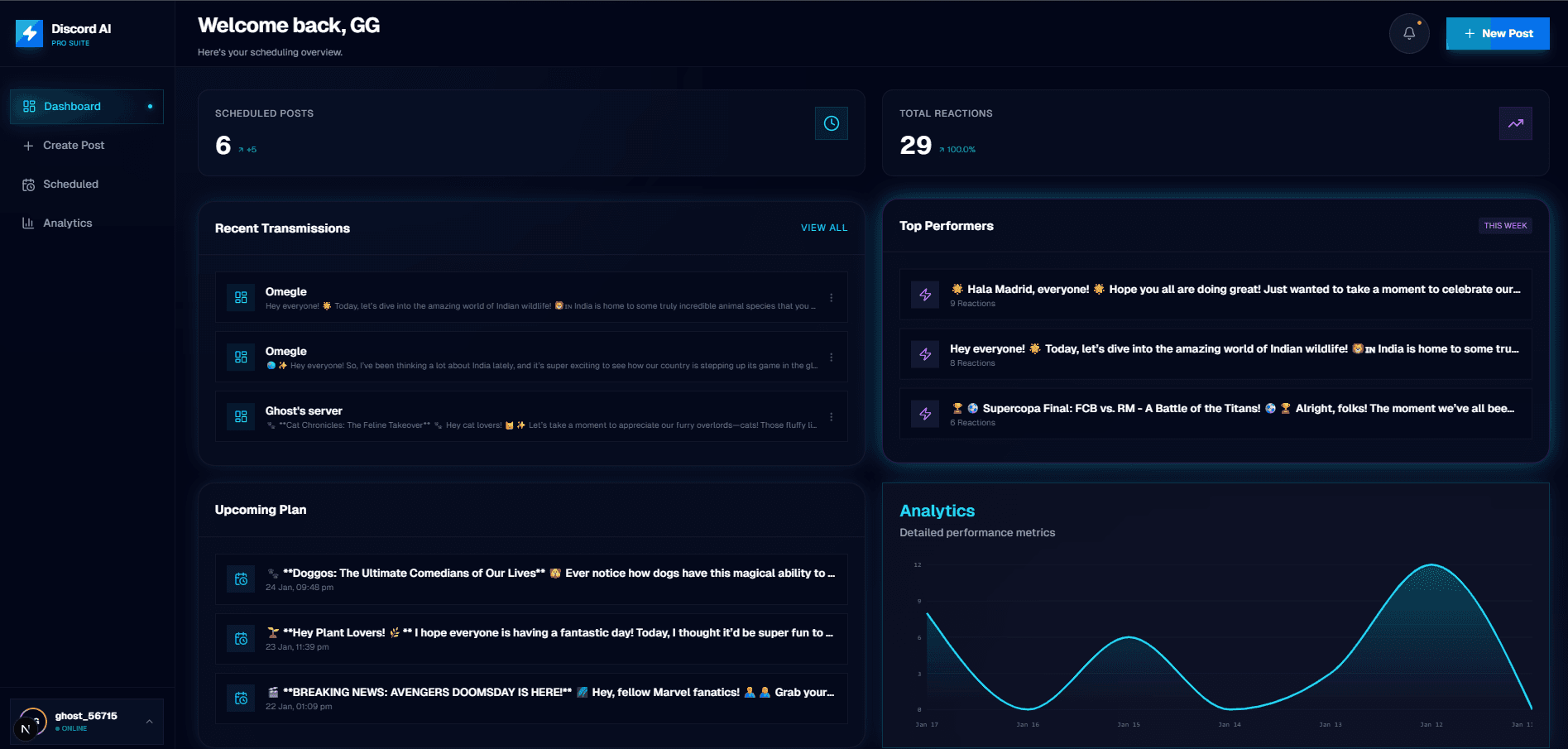Open the Analytics sidebar icon

click(27, 223)
